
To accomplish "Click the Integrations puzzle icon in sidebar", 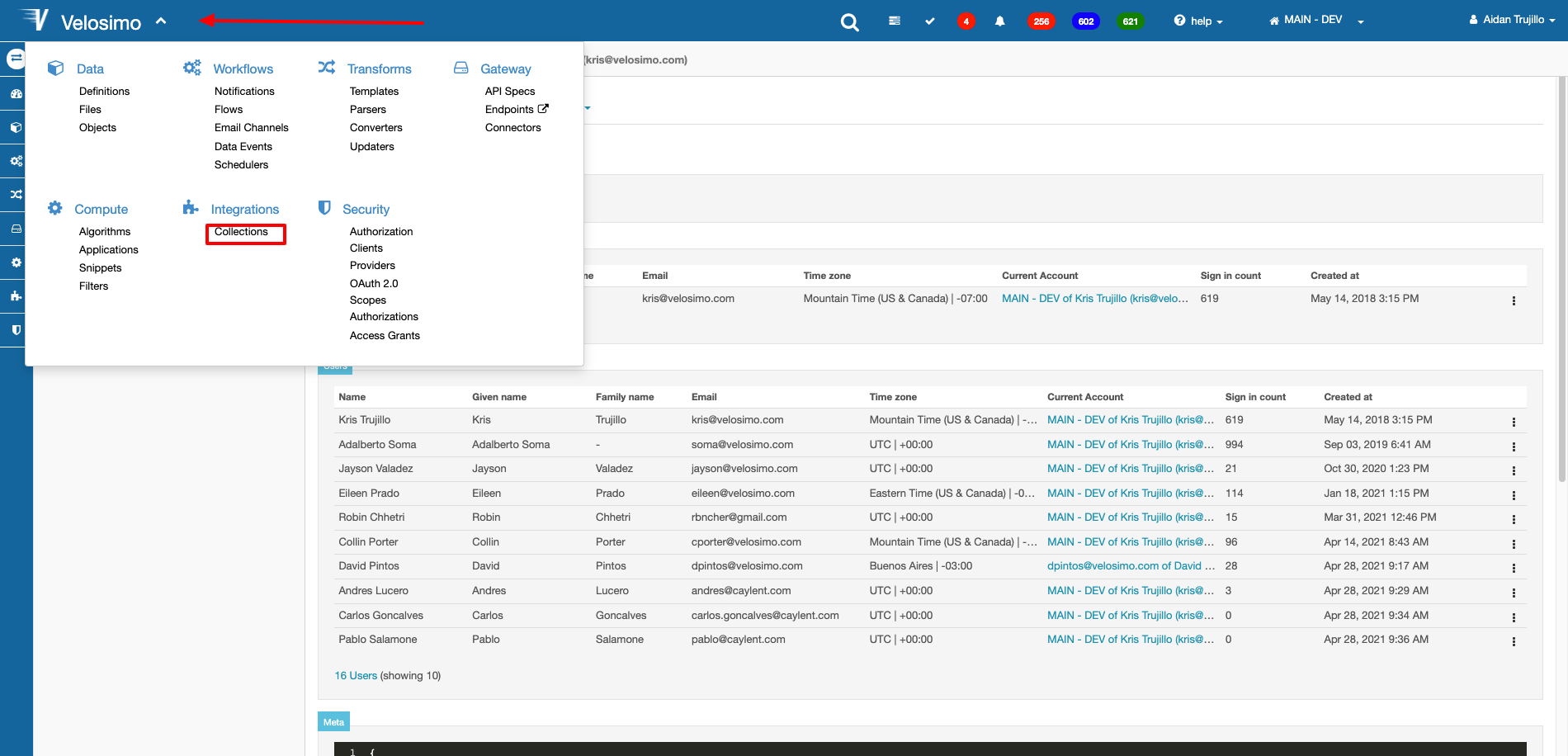I will [16, 296].
